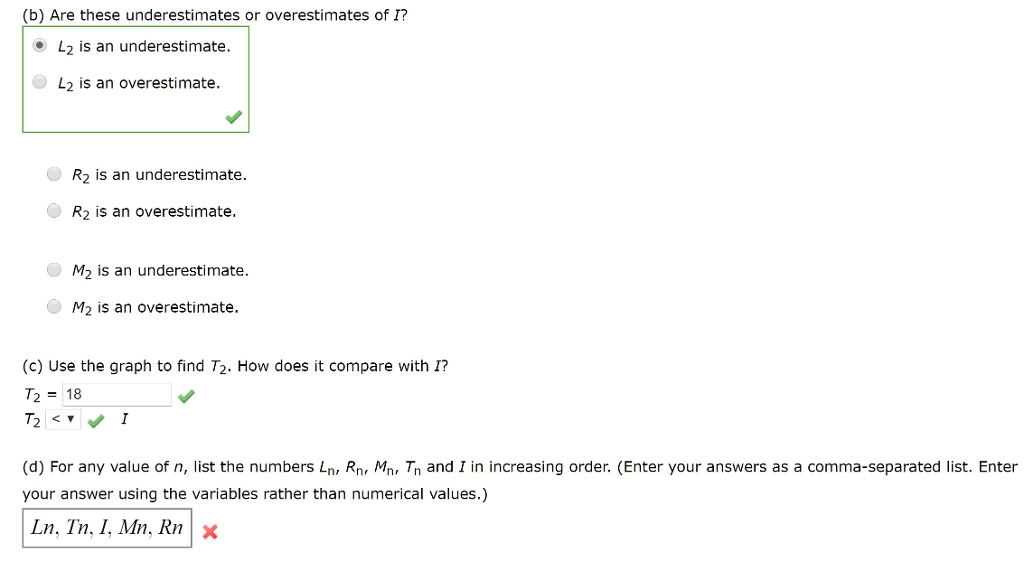
Task: Focus the 'Ln, Tn, I, Mn, Rn' answer box
Action: pyautogui.click(x=107, y=528)
